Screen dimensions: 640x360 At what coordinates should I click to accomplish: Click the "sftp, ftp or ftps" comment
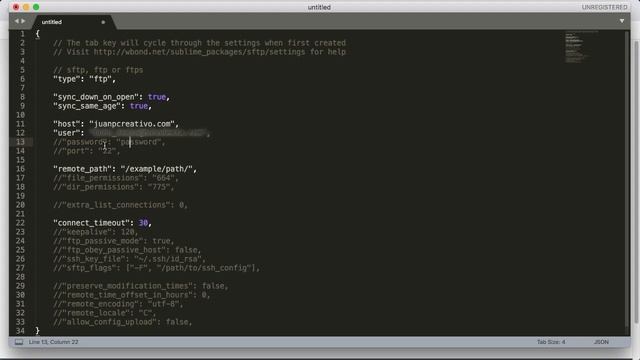point(98,70)
